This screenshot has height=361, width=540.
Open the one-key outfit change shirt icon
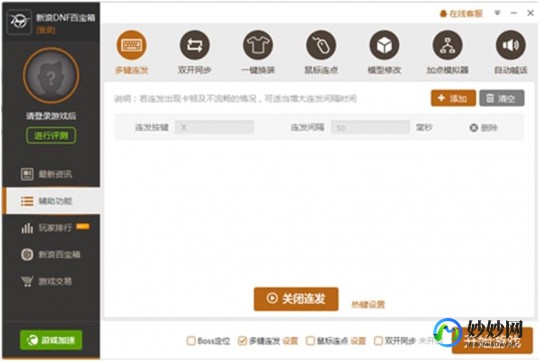pos(258,45)
